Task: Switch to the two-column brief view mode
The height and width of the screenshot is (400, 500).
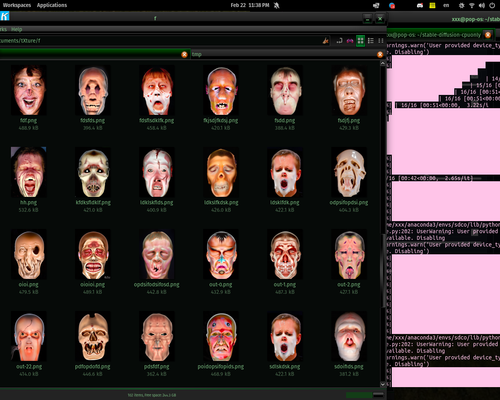Action: pyautogui.click(x=381, y=41)
